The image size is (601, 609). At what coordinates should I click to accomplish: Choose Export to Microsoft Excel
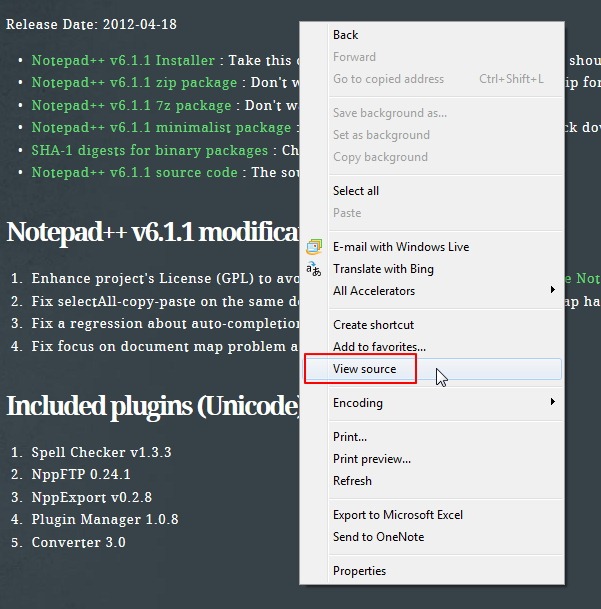point(398,515)
